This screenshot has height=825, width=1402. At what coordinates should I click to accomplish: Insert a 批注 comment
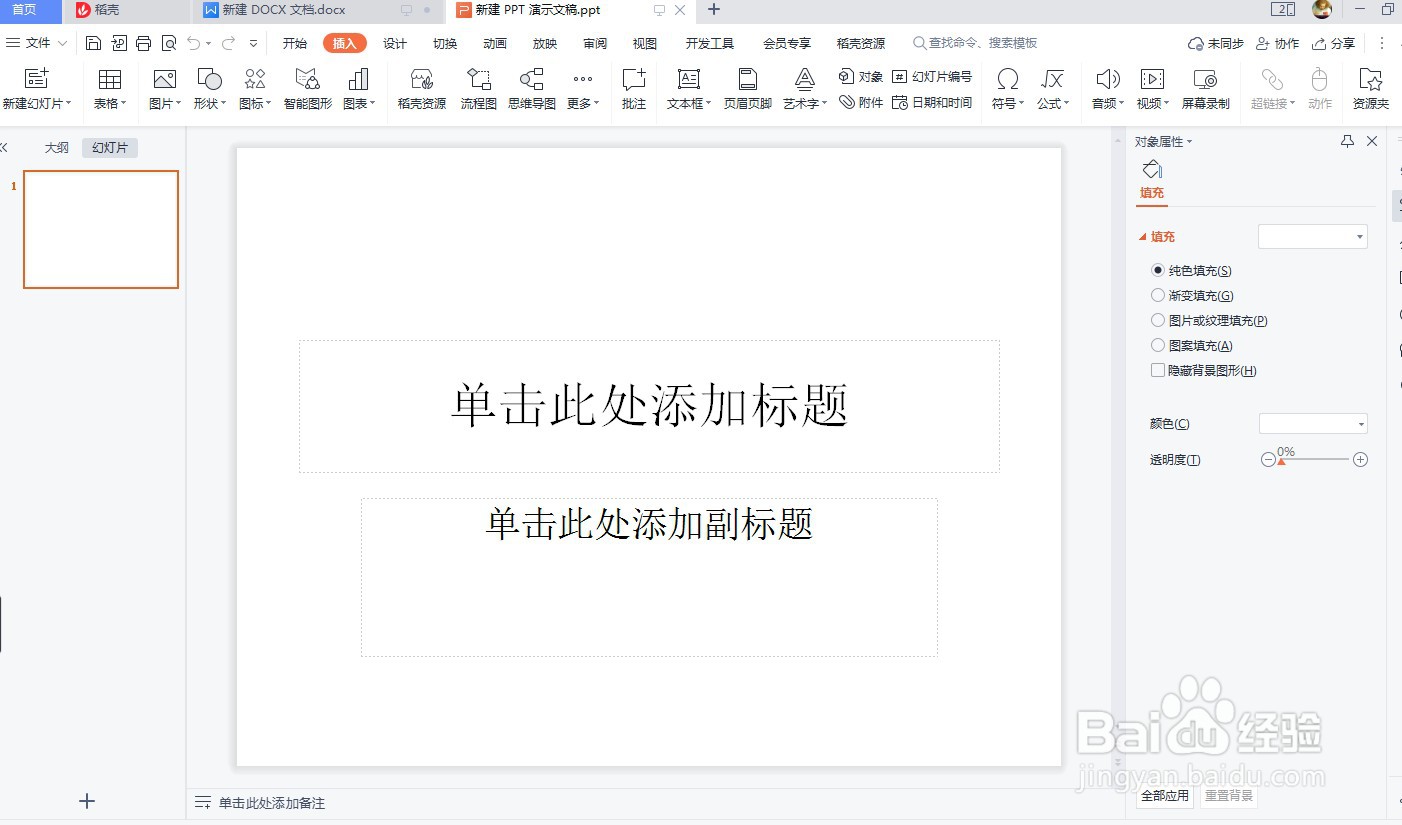(633, 88)
